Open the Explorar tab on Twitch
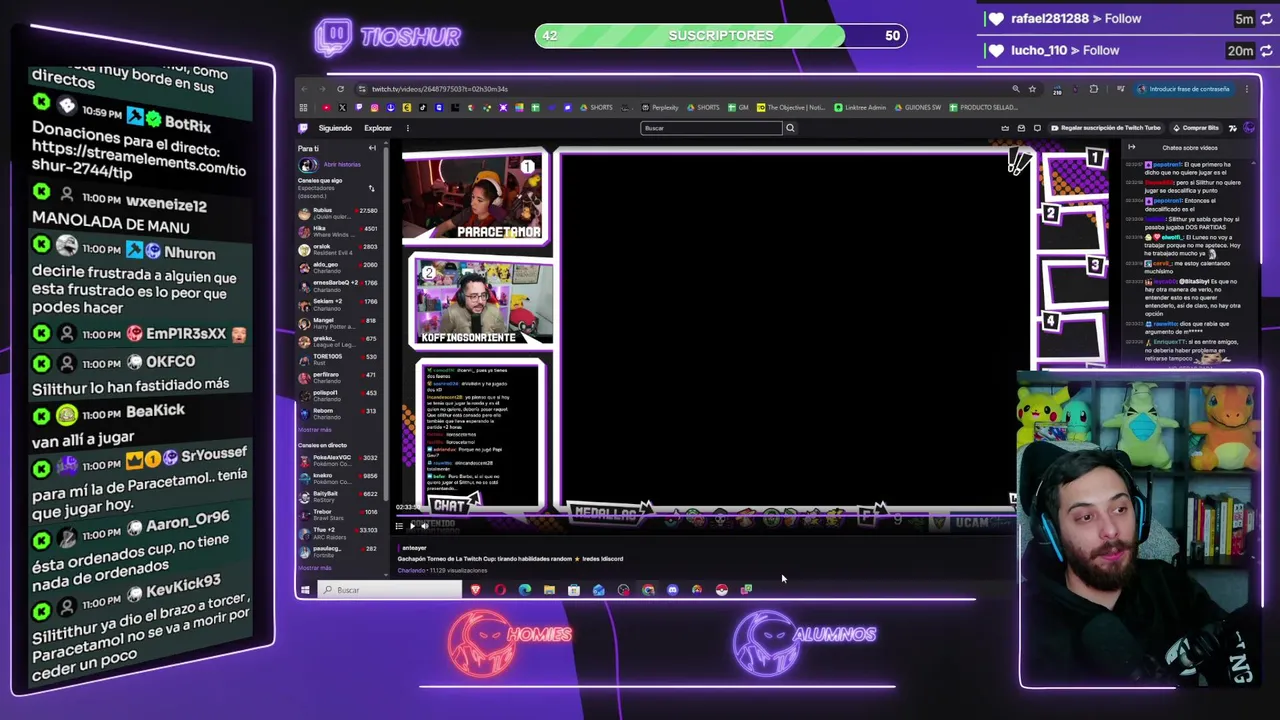 pos(378,128)
